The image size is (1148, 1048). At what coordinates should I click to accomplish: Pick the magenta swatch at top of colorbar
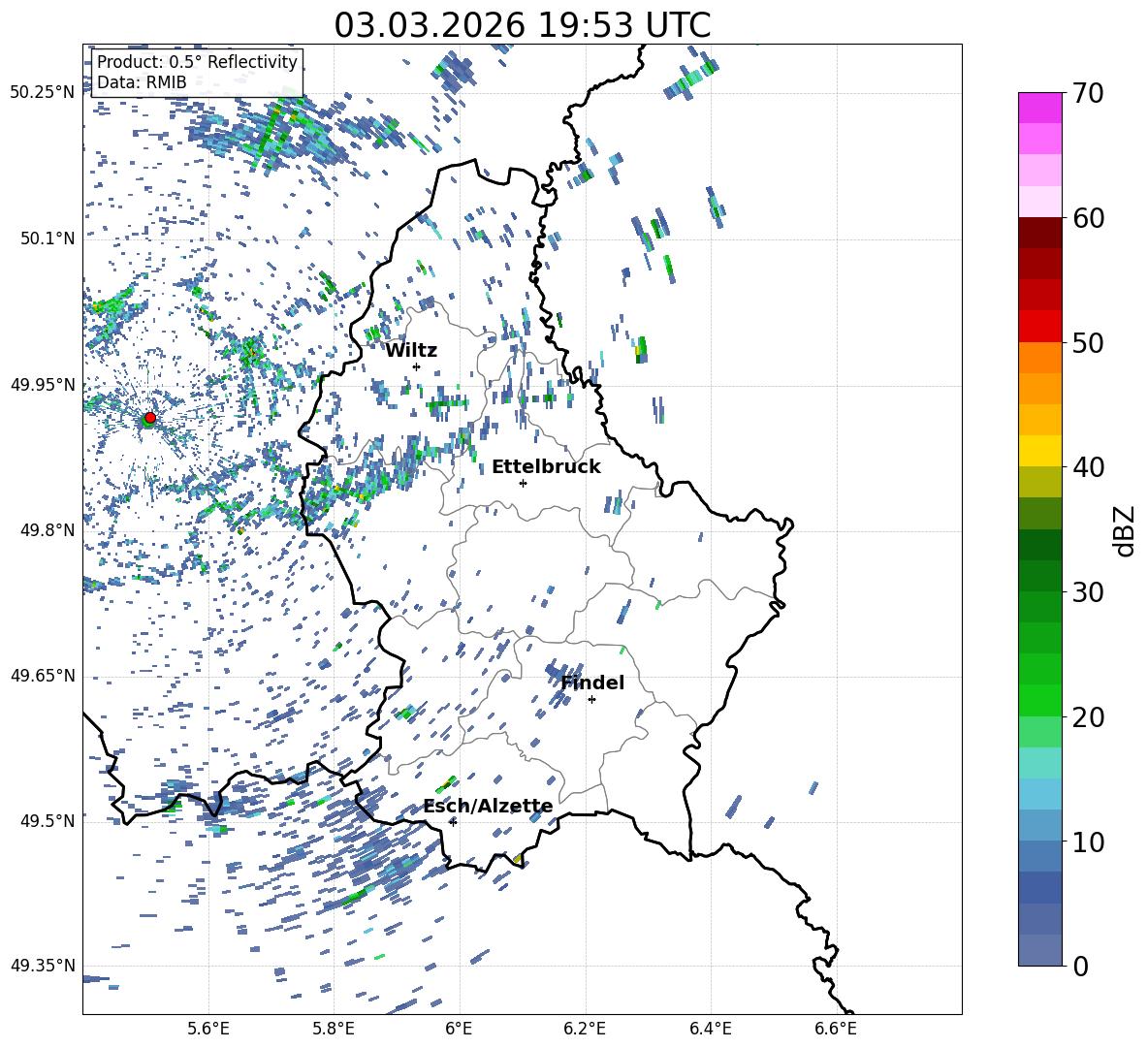tap(1040, 108)
